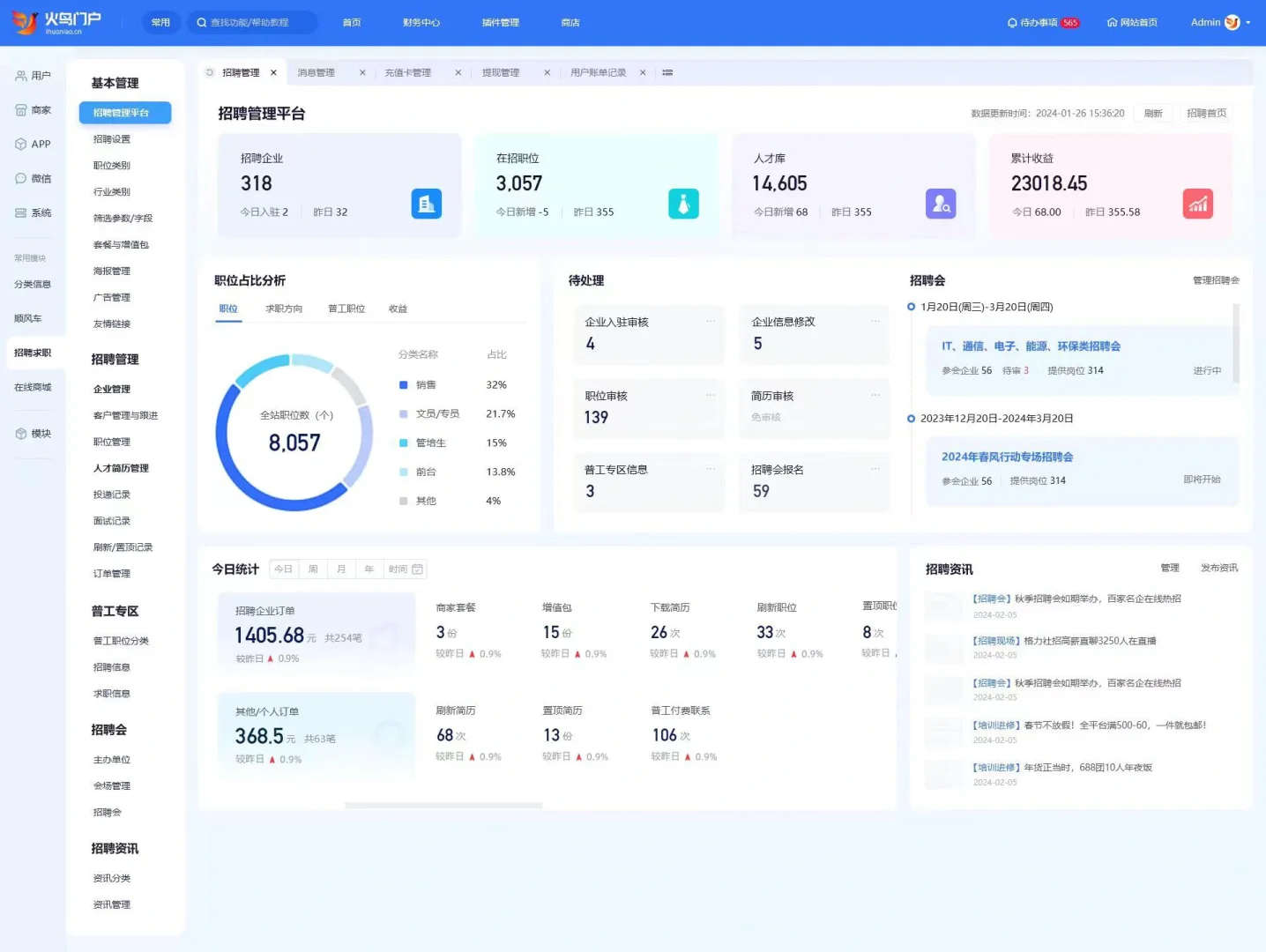
Task: Close the 消息管理 tab
Action: pos(362,72)
